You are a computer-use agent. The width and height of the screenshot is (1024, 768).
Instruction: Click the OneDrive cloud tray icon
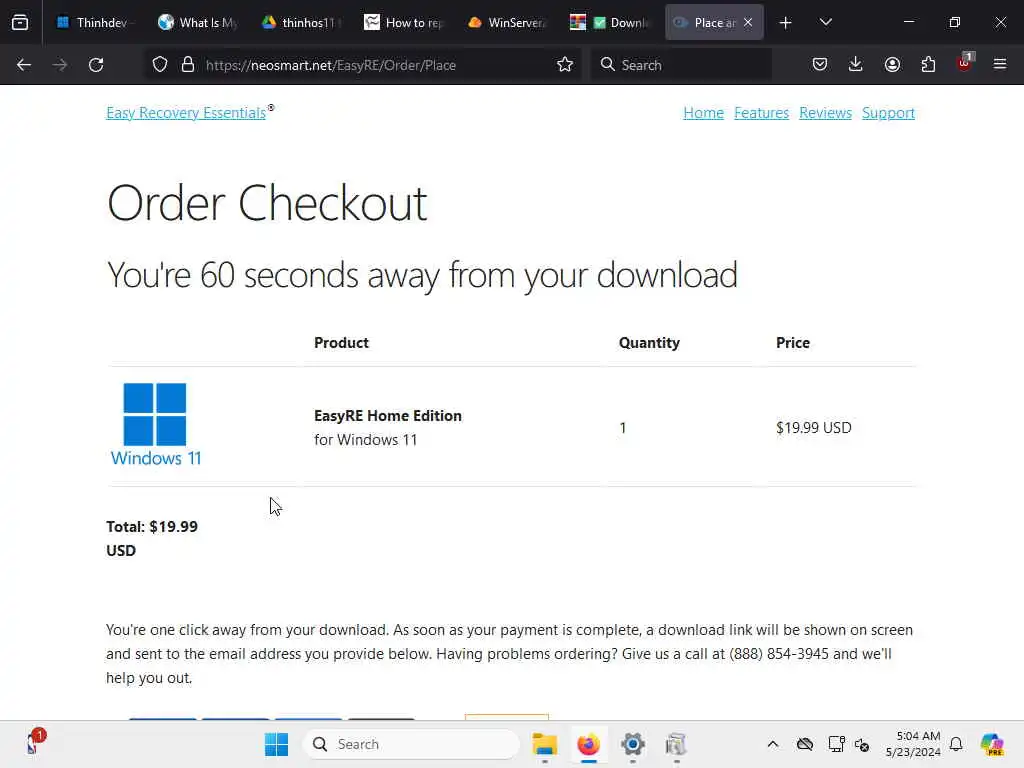[805, 744]
